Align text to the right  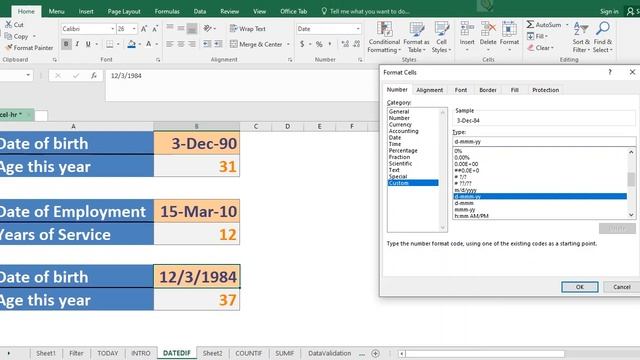pos(192,44)
